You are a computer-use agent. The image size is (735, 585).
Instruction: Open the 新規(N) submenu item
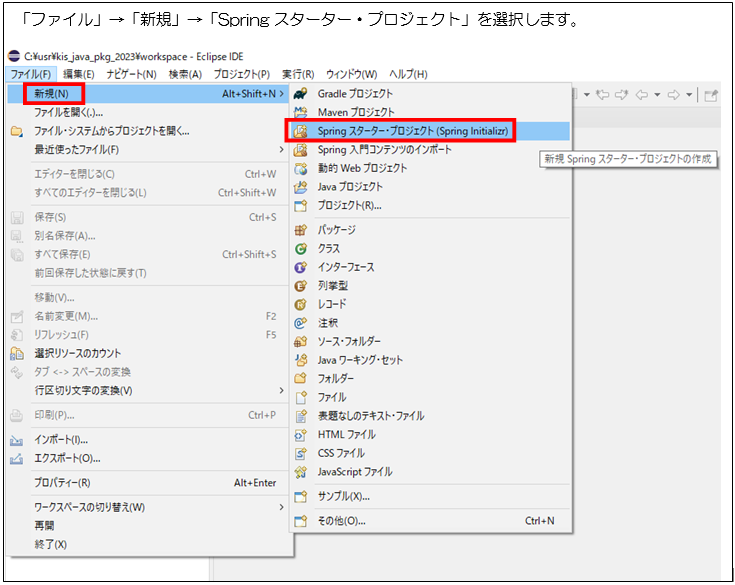(x=50, y=93)
